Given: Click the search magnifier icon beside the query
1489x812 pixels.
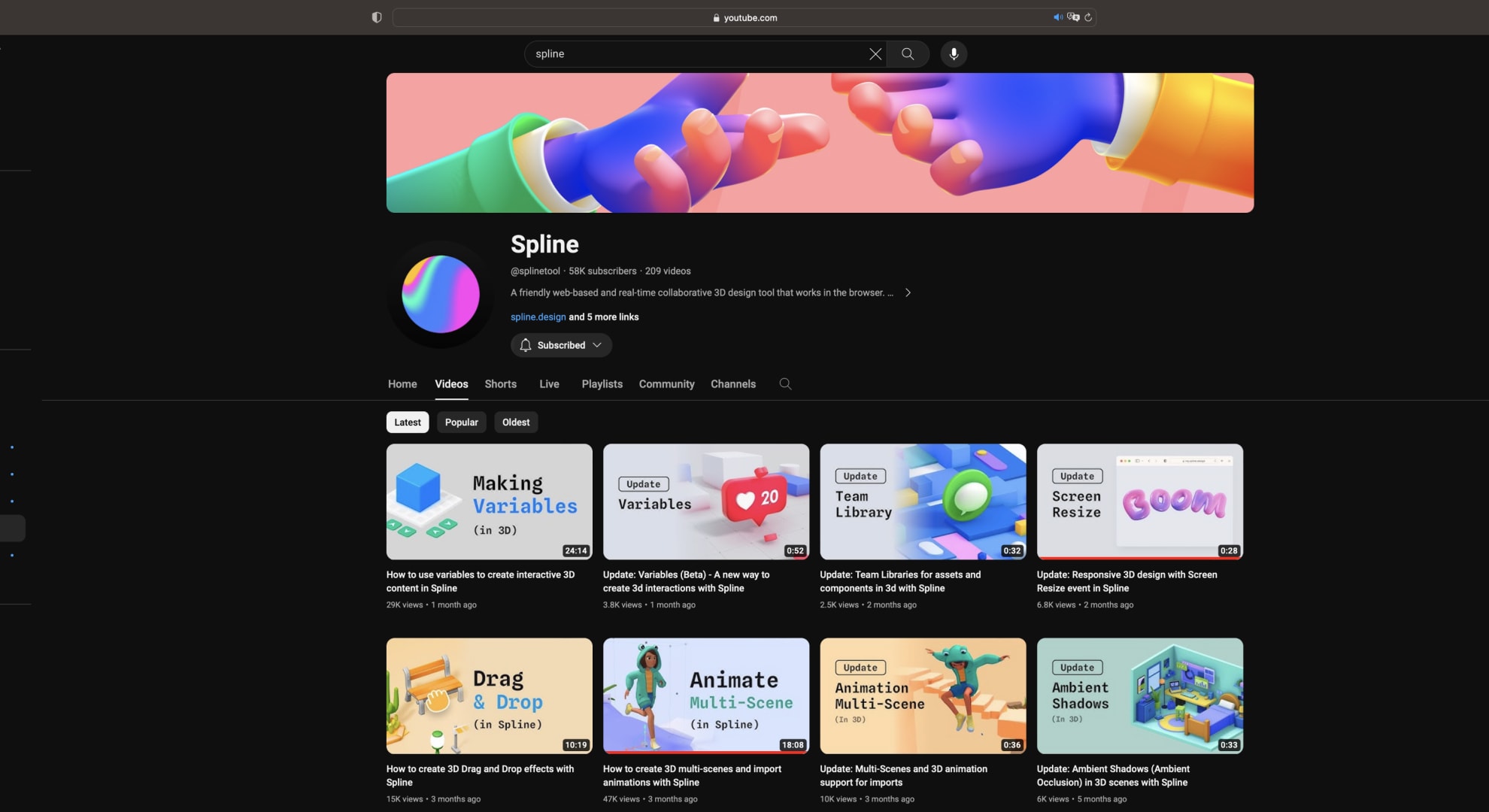Looking at the screenshot, I should (x=907, y=53).
